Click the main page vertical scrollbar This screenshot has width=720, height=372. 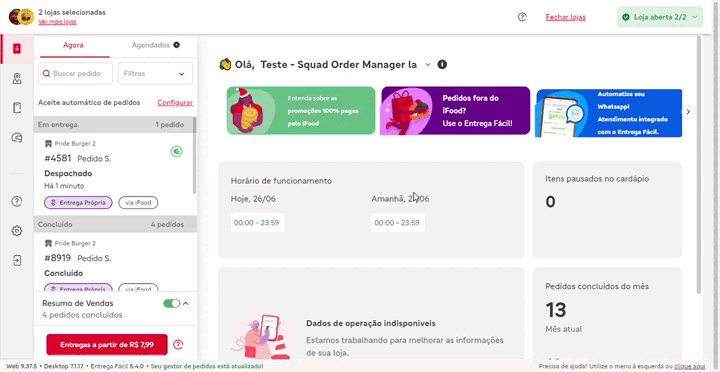[699, 164]
